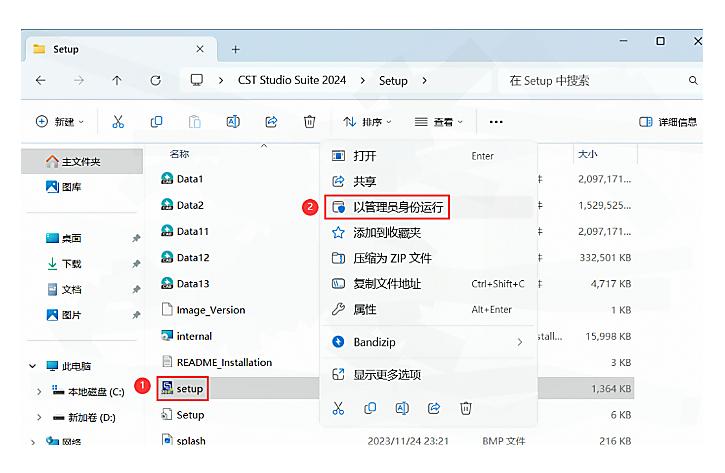Click the Rename icon in the toolbar
The width and height of the screenshot is (725, 473).
pyautogui.click(x=233, y=122)
